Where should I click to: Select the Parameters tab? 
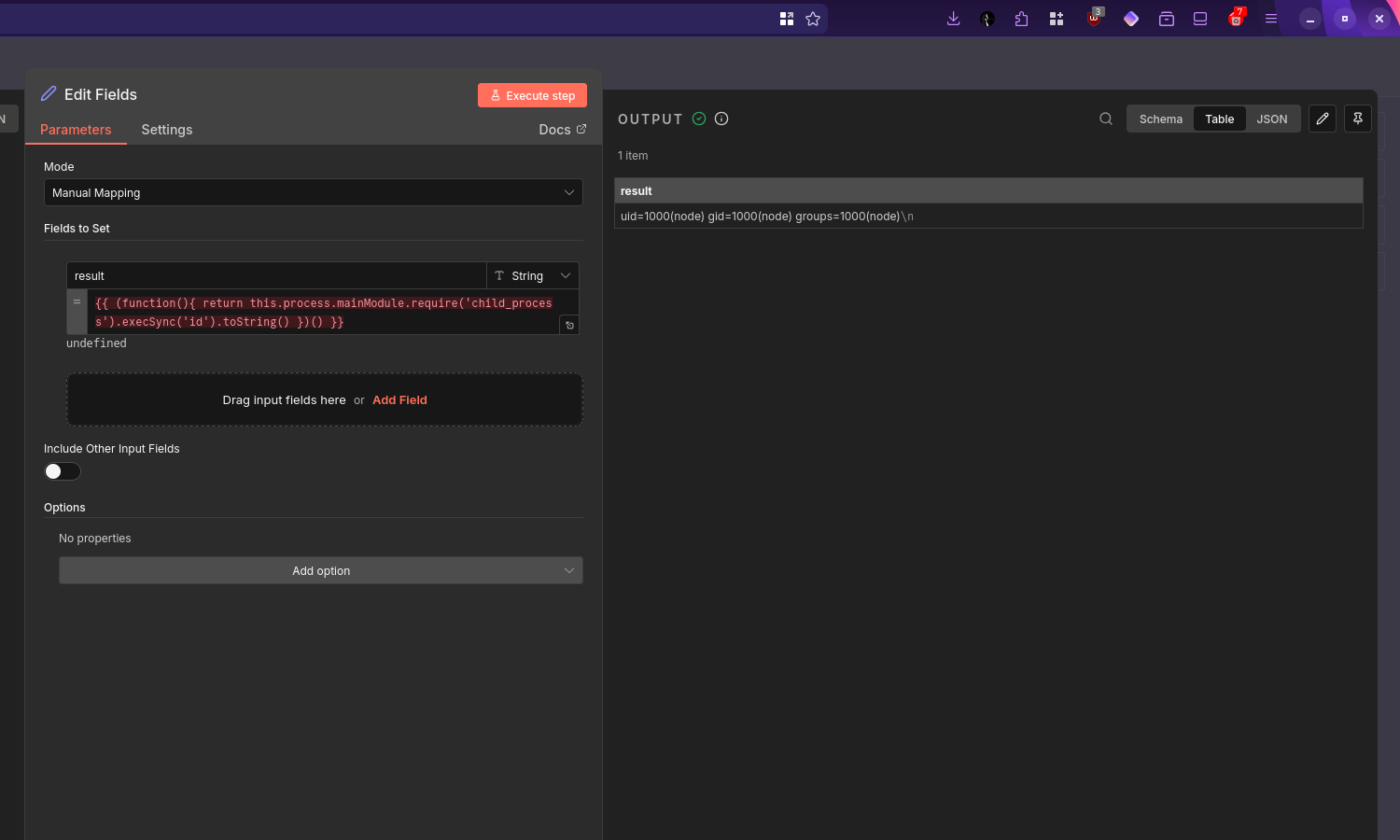tap(76, 130)
